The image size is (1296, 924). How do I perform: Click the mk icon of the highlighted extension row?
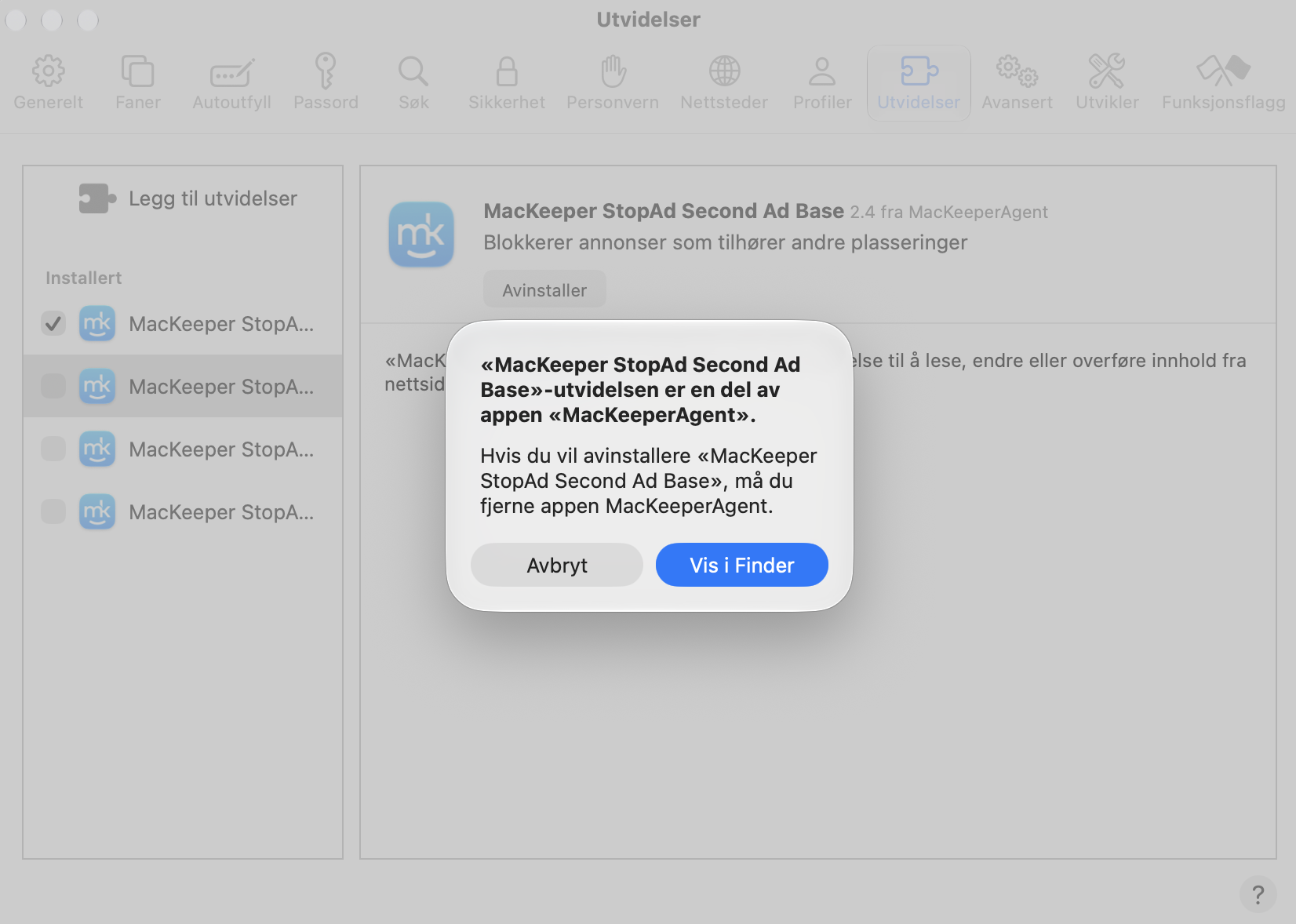97,386
